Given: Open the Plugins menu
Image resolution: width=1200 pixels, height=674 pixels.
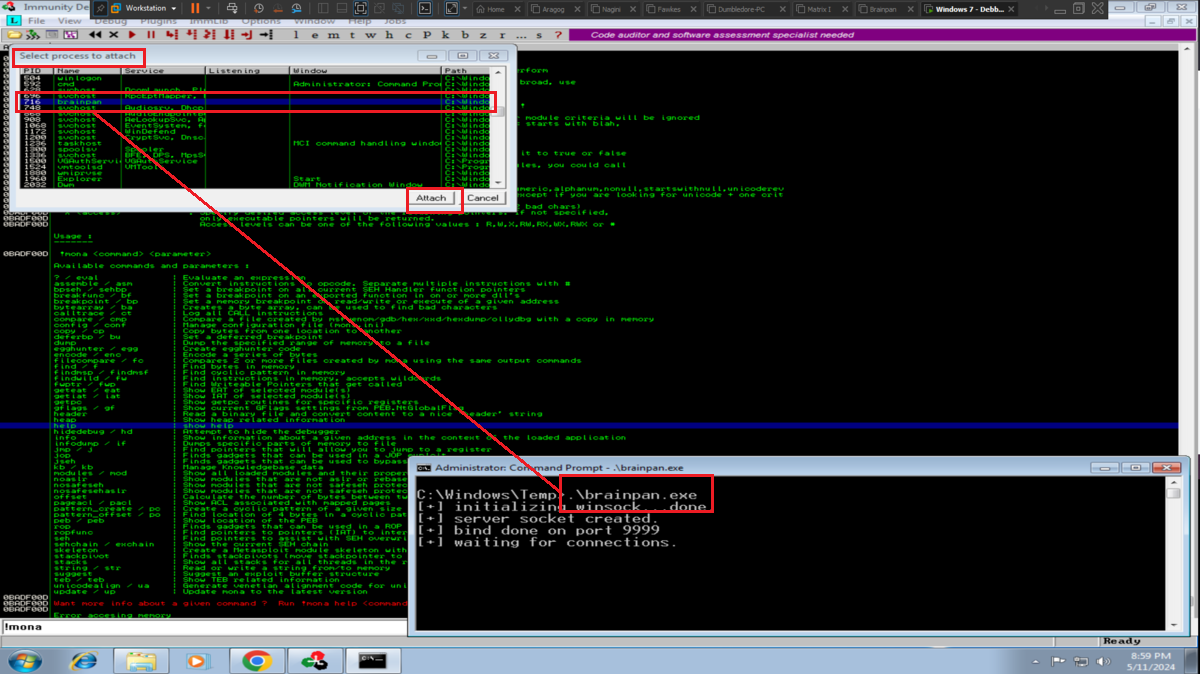Looking at the screenshot, I should pyautogui.click(x=158, y=21).
